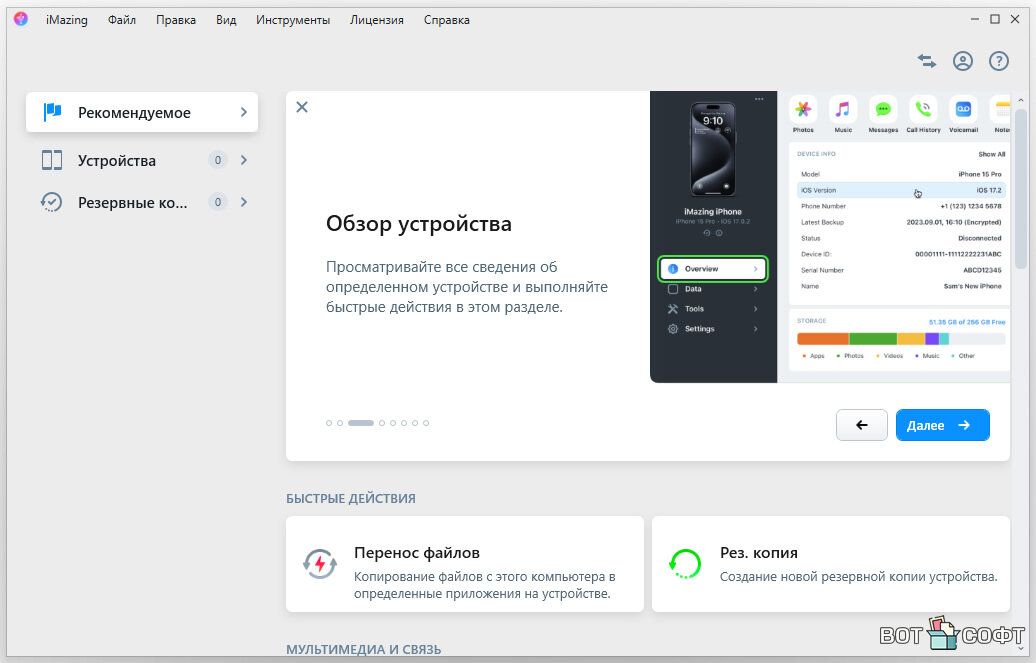The height and width of the screenshot is (663, 1036).
Task: Click the transfer arrows icon in top toolbar
Action: coord(927,61)
